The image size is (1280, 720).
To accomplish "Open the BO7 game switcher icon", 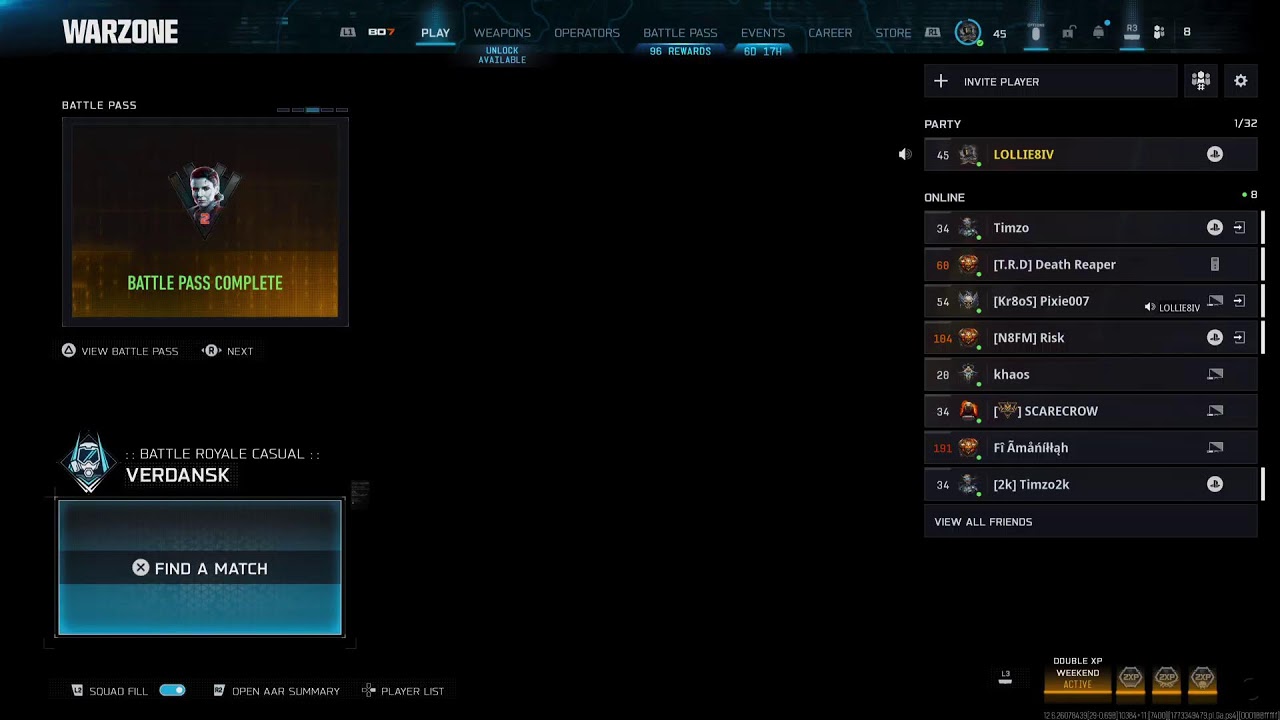I will (381, 32).
